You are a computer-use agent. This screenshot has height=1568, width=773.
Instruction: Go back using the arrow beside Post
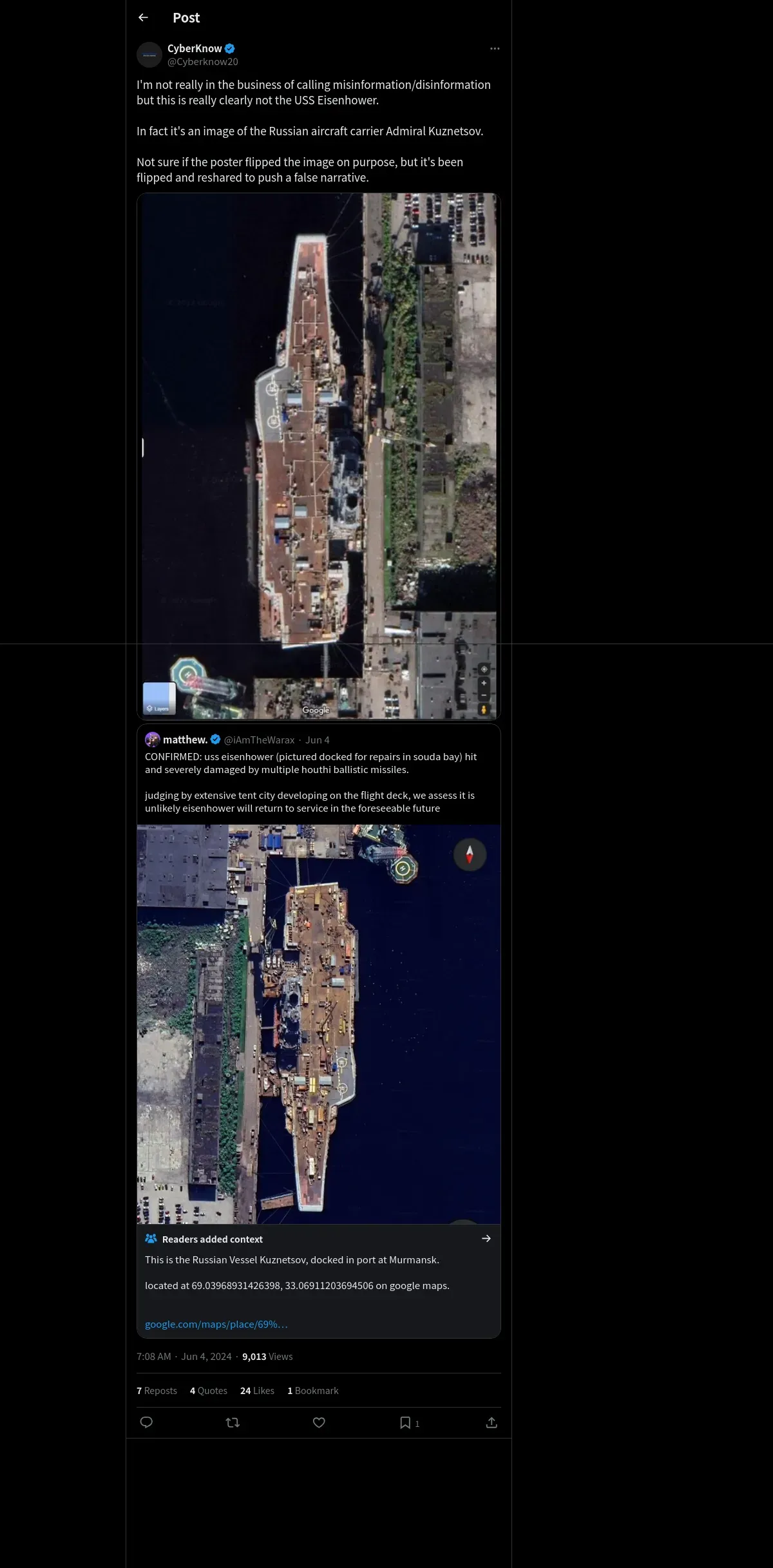(x=143, y=17)
